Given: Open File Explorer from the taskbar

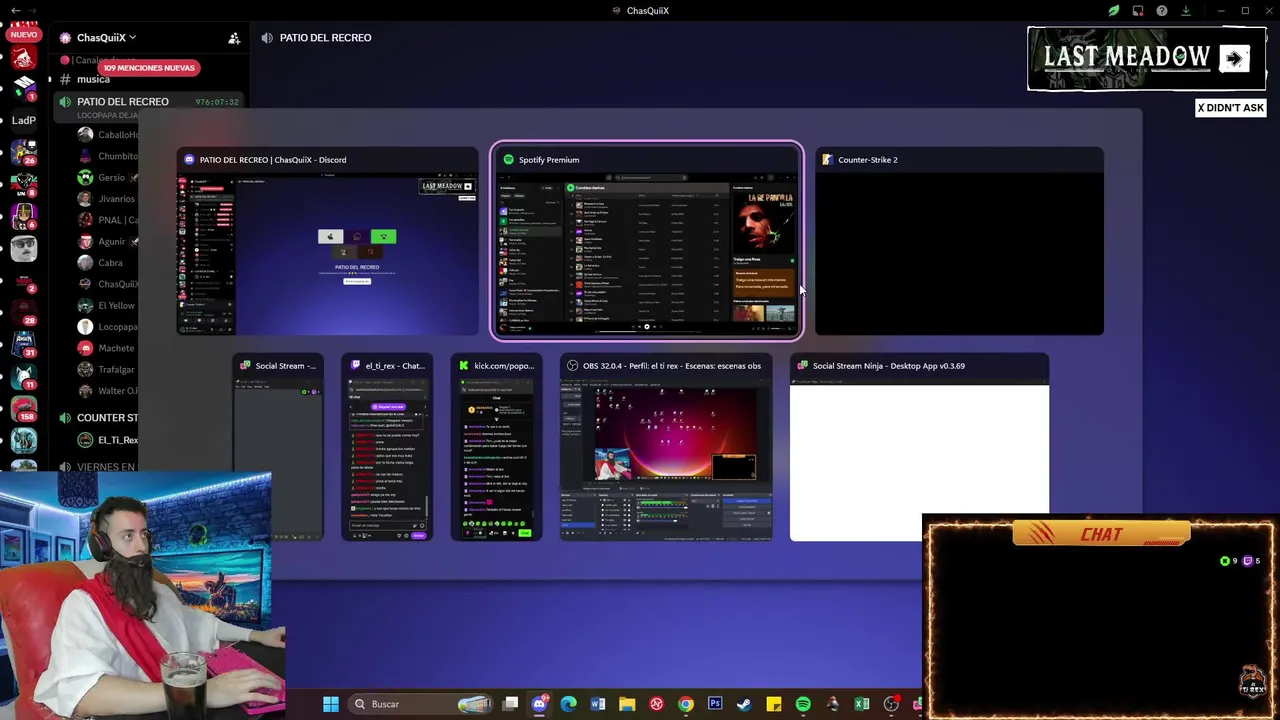Looking at the screenshot, I should [x=627, y=704].
